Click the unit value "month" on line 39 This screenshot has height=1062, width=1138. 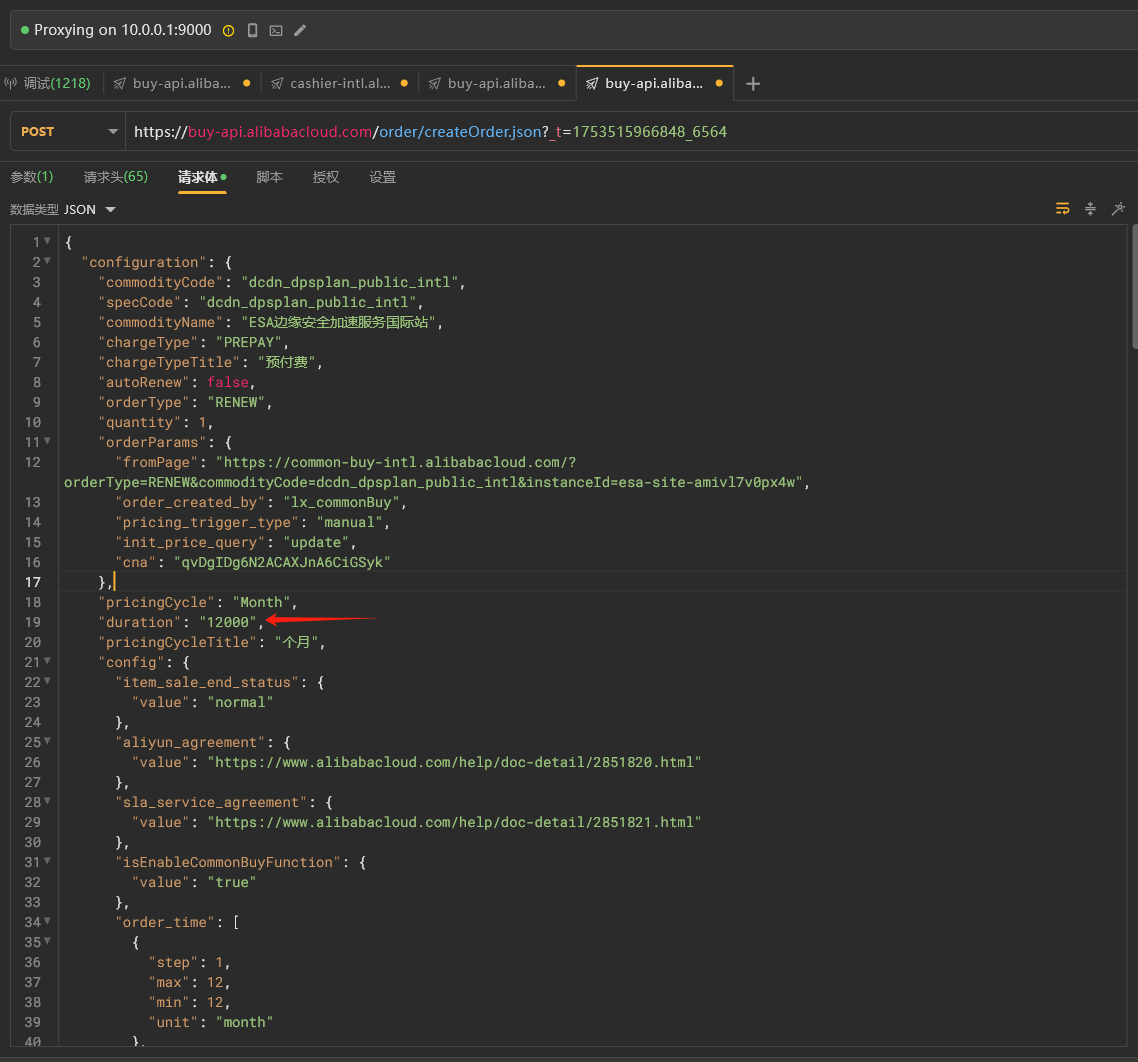tap(245, 1022)
